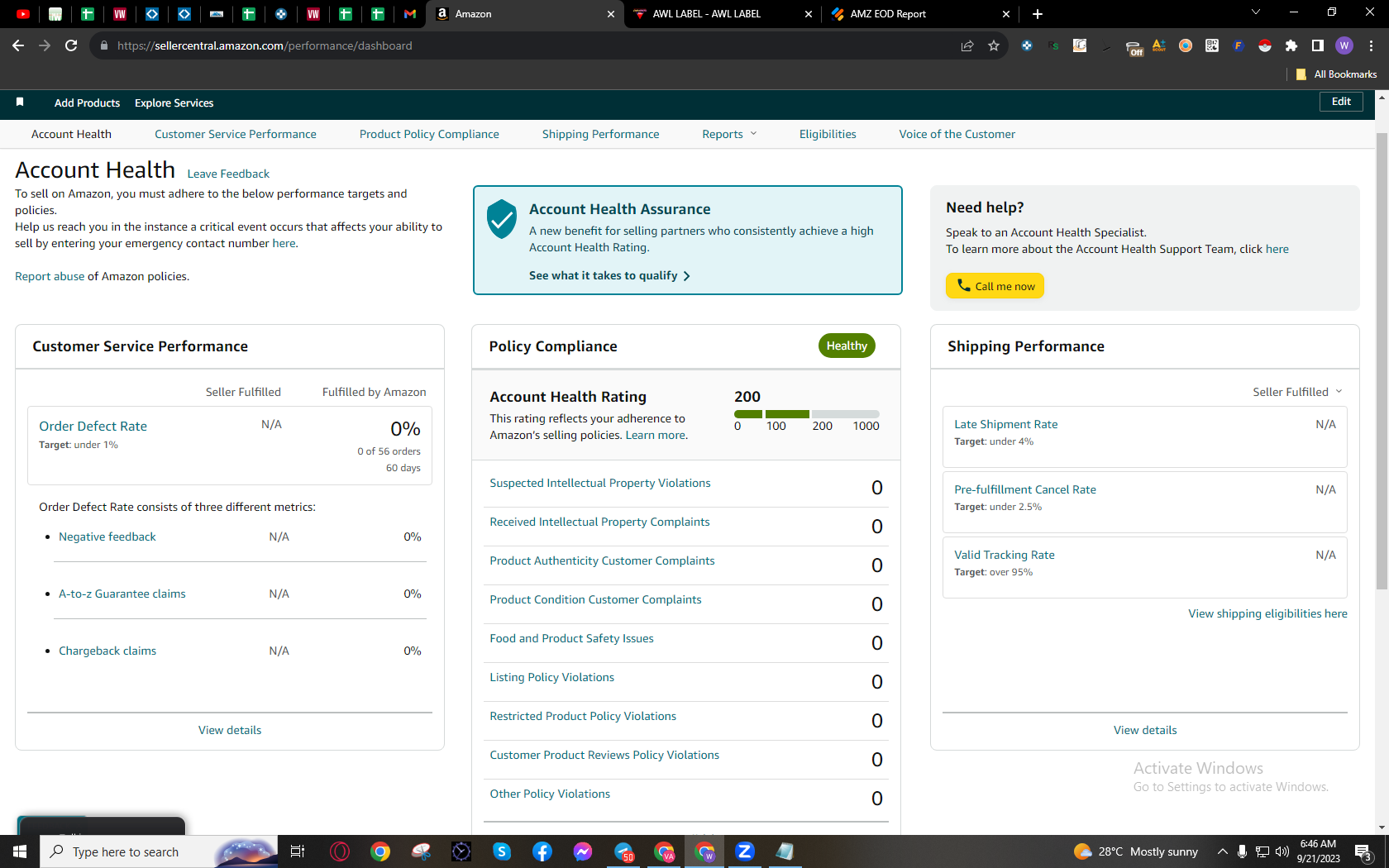Open the Report abuse link
Image resolution: width=1389 pixels, height=868 pixels.
click(50, 276)
